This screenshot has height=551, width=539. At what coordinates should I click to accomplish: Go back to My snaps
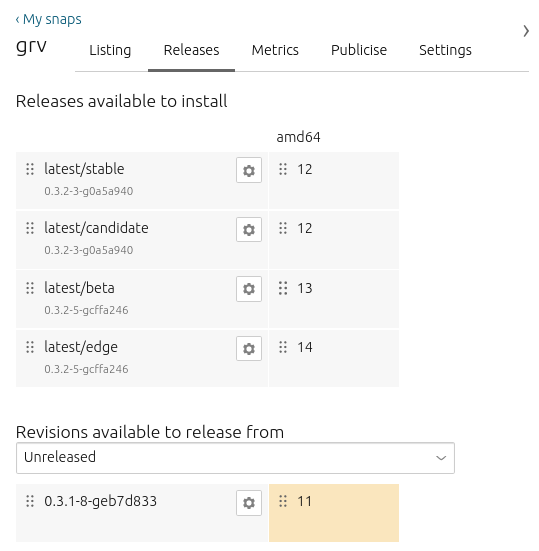pos(48,19)
